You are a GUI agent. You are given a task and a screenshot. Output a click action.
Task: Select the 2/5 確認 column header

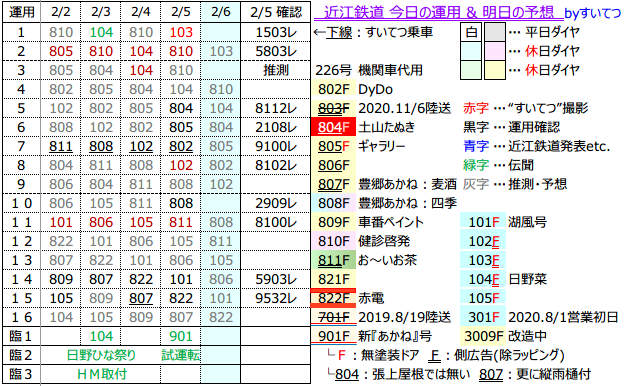point(276,12)
